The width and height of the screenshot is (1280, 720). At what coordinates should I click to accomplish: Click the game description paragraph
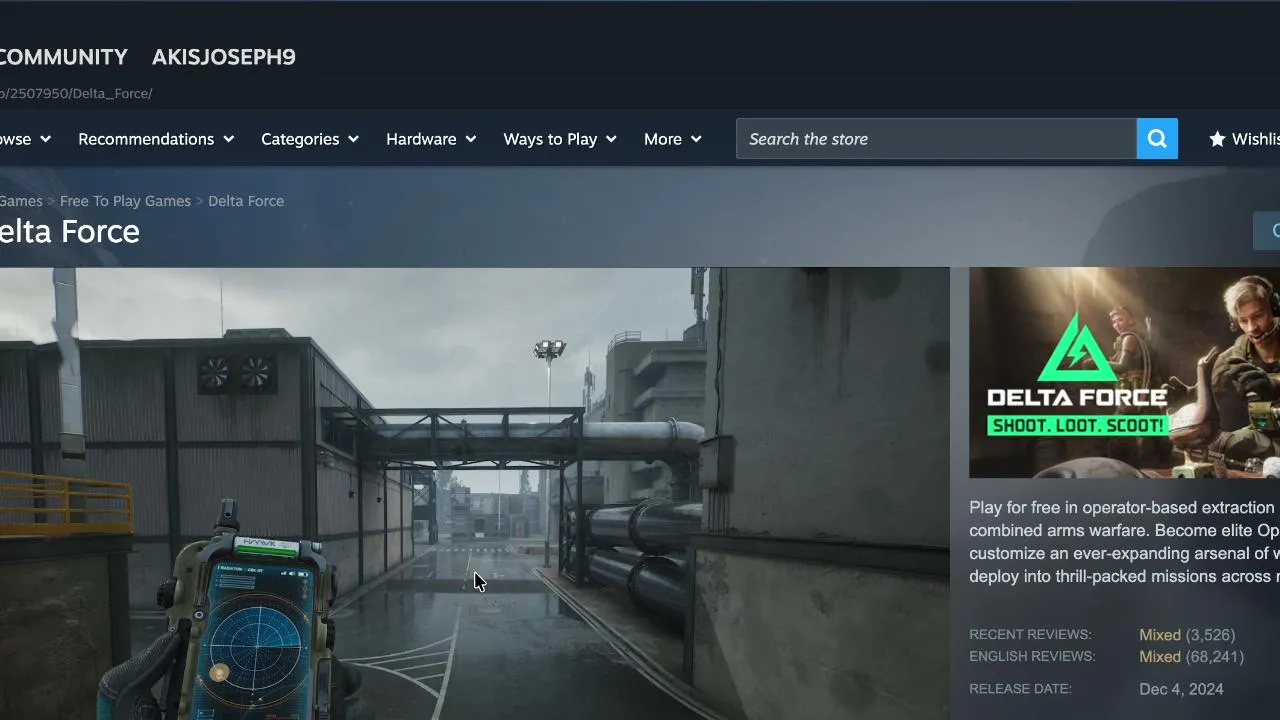click(1124, 542)
